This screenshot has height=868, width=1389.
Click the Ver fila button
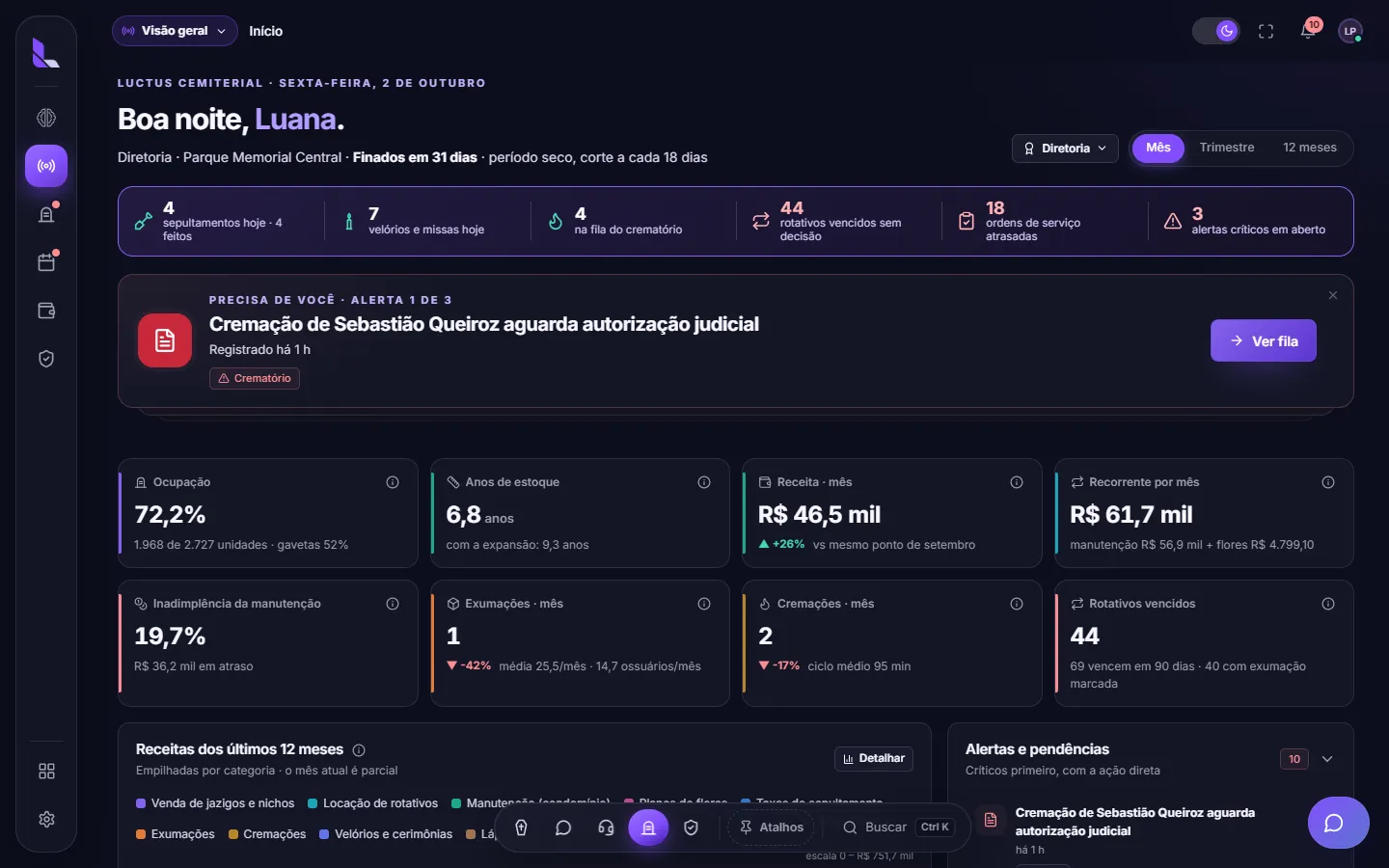coord(1264,340)
